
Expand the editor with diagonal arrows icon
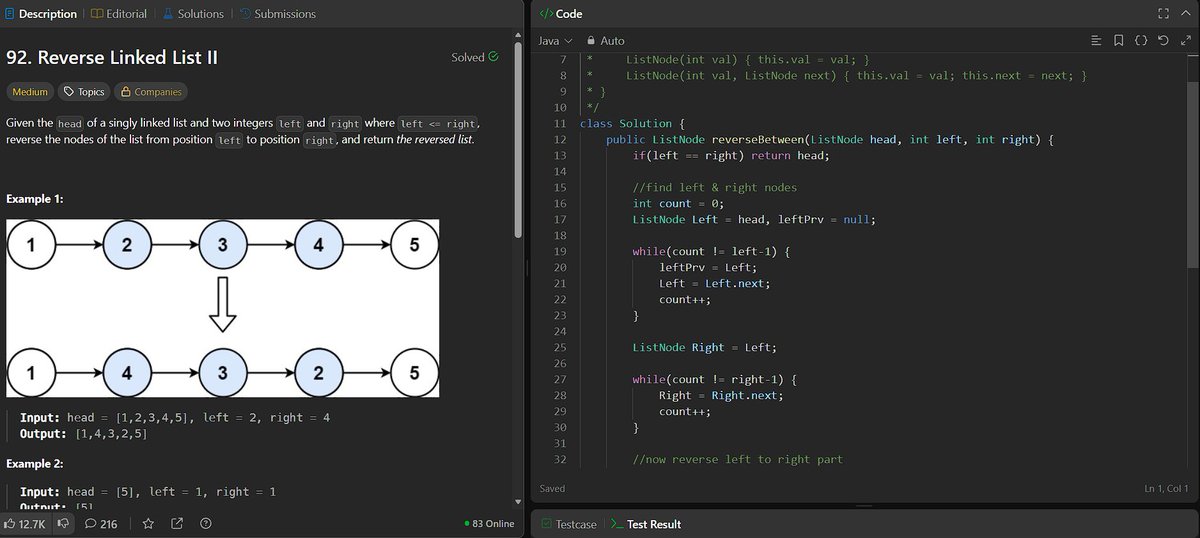coord(1184,41)
